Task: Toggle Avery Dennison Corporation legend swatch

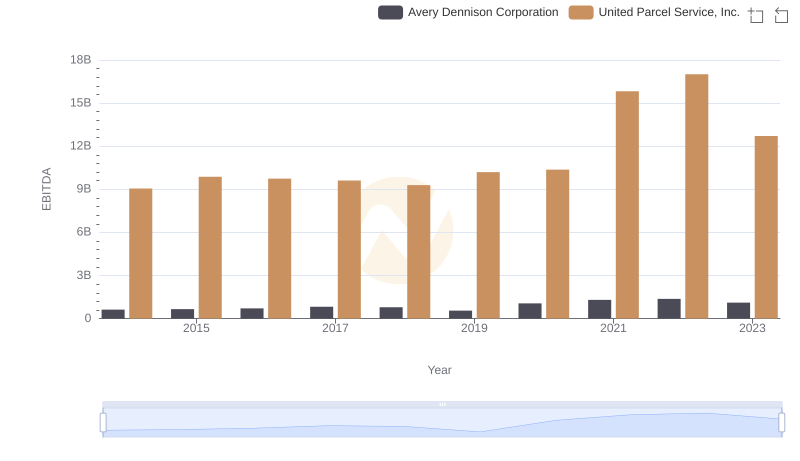Action: 390,12
